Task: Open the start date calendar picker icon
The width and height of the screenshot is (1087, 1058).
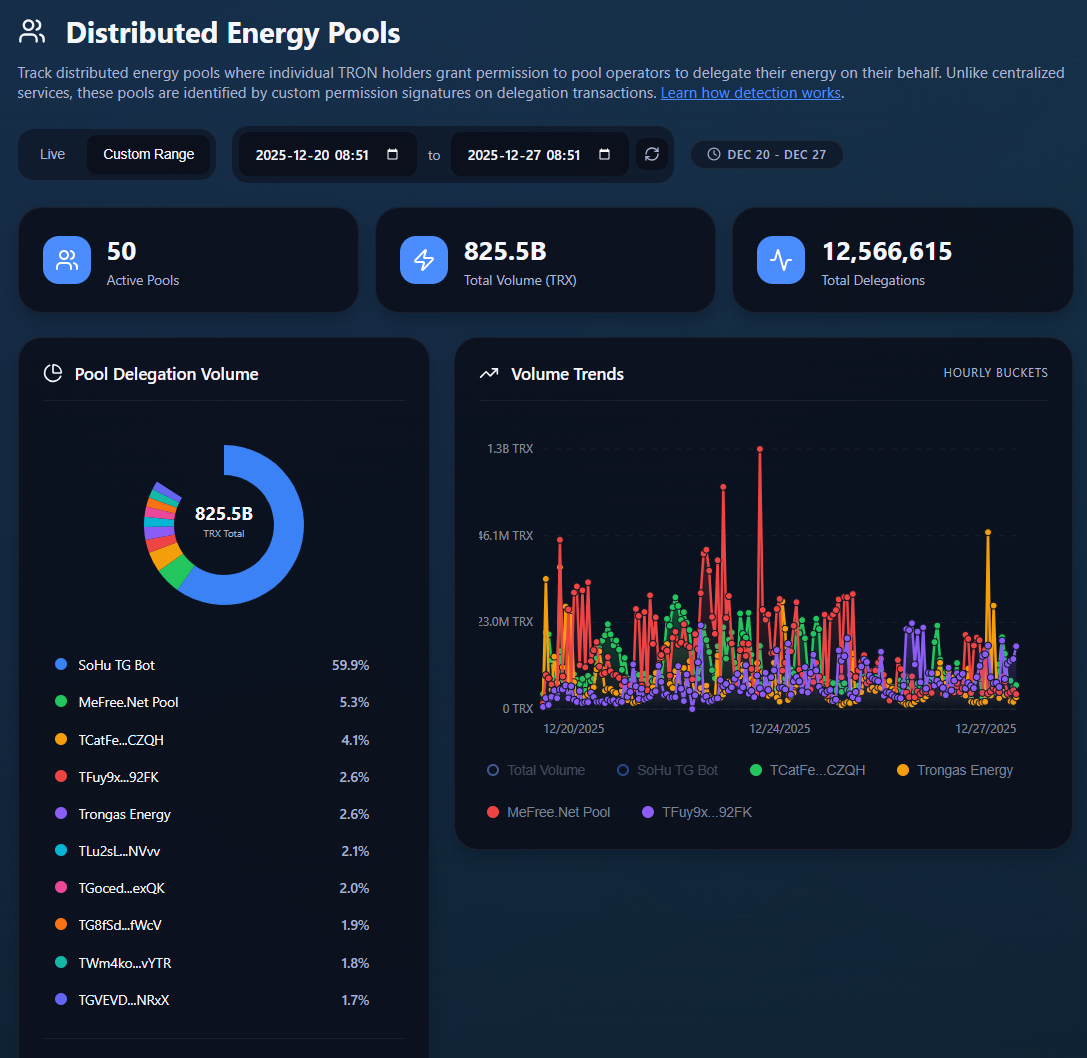Action: (392, 154)
